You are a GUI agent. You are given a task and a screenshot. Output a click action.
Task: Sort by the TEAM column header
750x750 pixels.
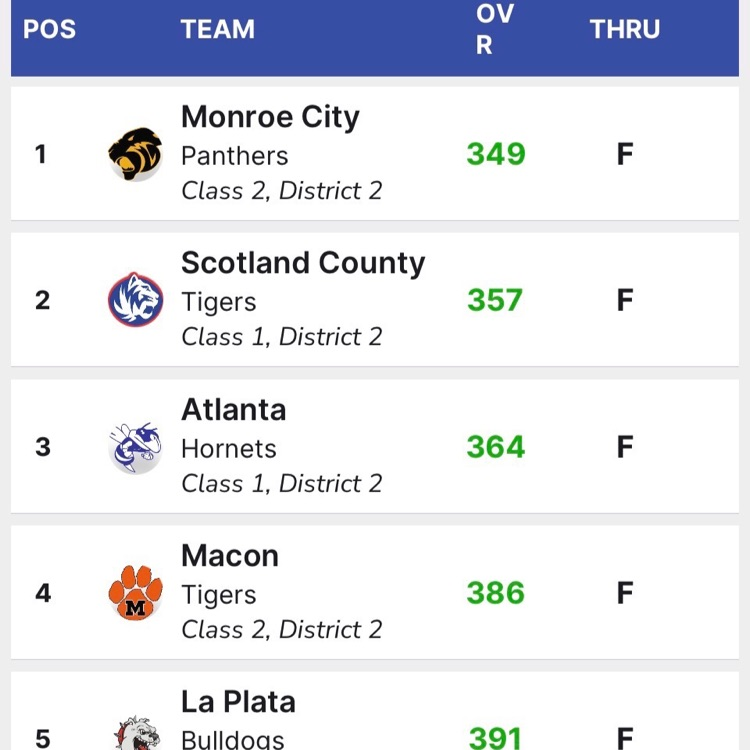pos(217,29)
